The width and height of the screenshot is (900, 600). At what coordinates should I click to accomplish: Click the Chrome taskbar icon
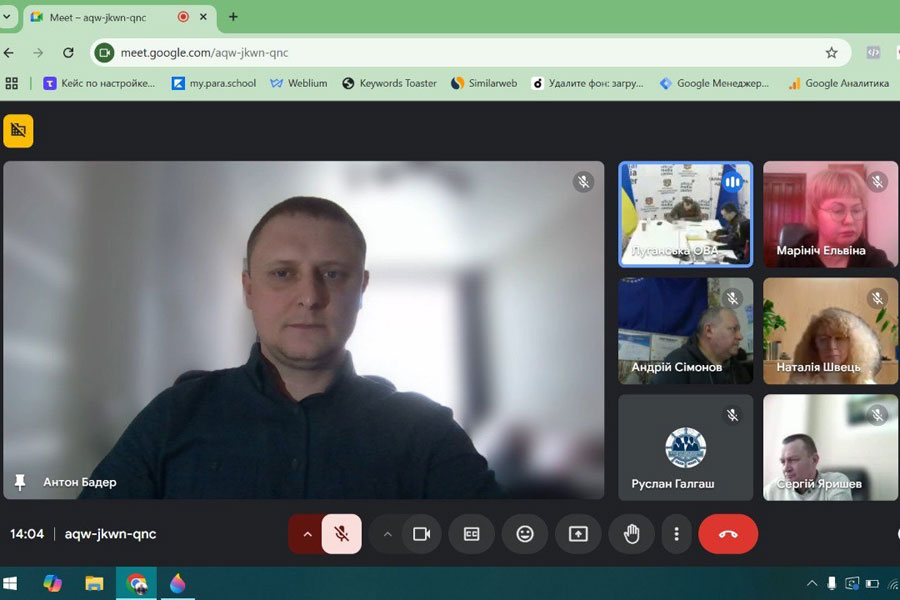click(136, 584)
